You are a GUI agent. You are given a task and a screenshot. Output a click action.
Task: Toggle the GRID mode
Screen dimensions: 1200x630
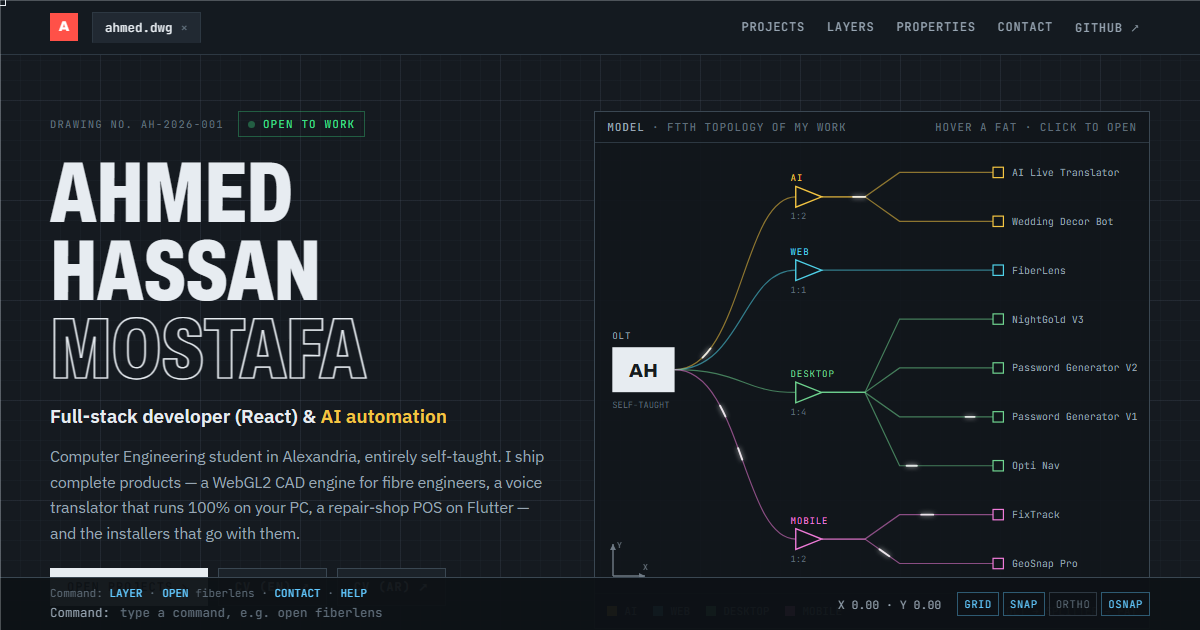[978, 604]
